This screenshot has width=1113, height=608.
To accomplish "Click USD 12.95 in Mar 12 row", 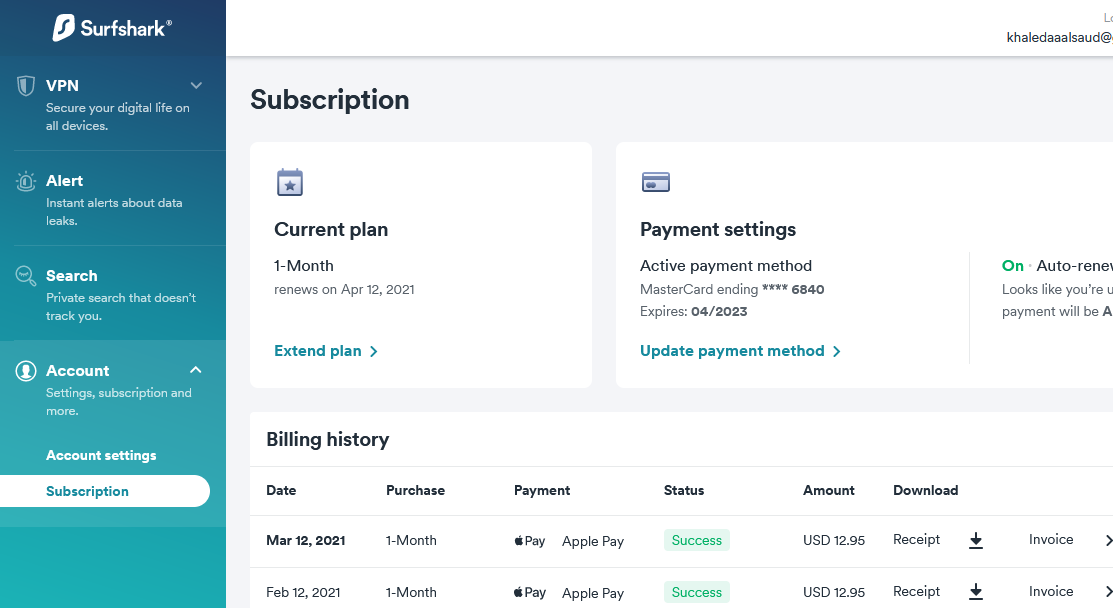I will click(834, 541).
